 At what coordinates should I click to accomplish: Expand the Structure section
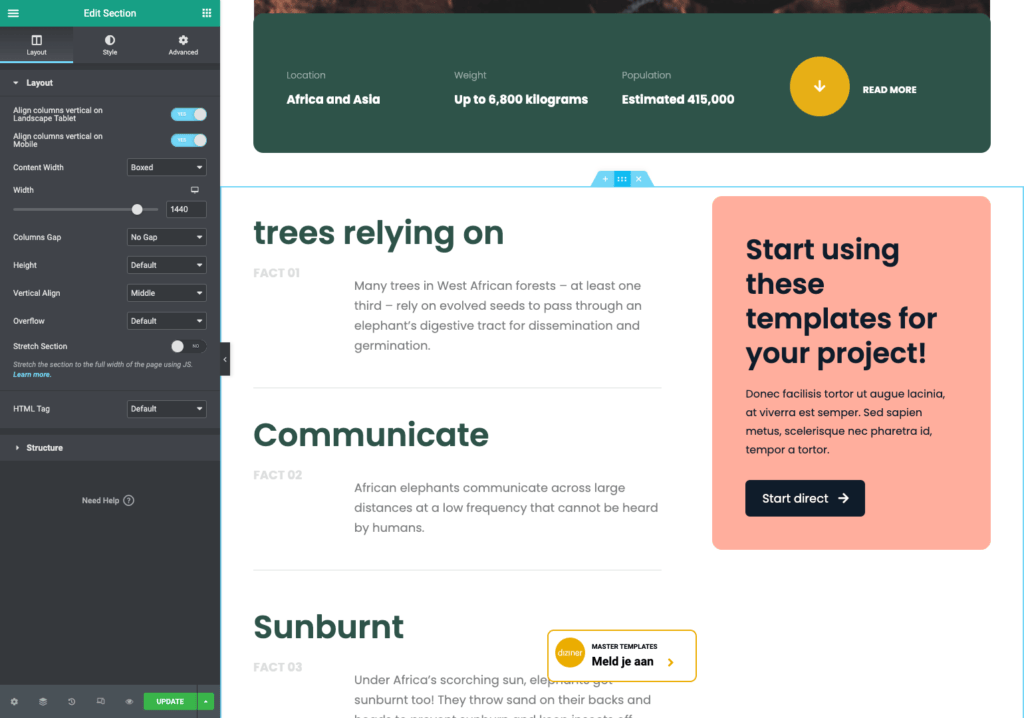pyautogui.click(x=44, y=448)
